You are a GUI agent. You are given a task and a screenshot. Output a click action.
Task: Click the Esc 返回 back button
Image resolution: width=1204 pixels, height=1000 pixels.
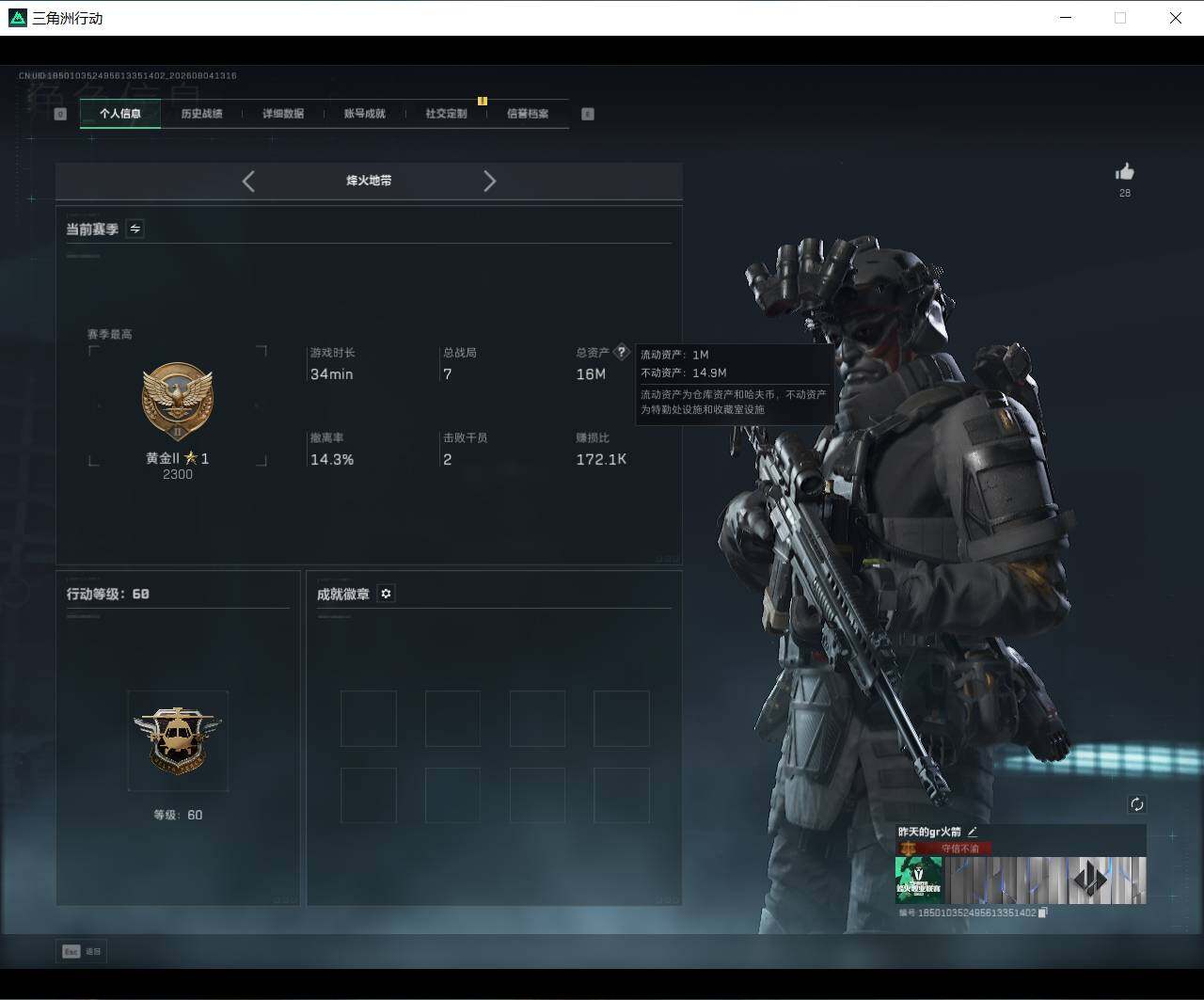point(81,951)
